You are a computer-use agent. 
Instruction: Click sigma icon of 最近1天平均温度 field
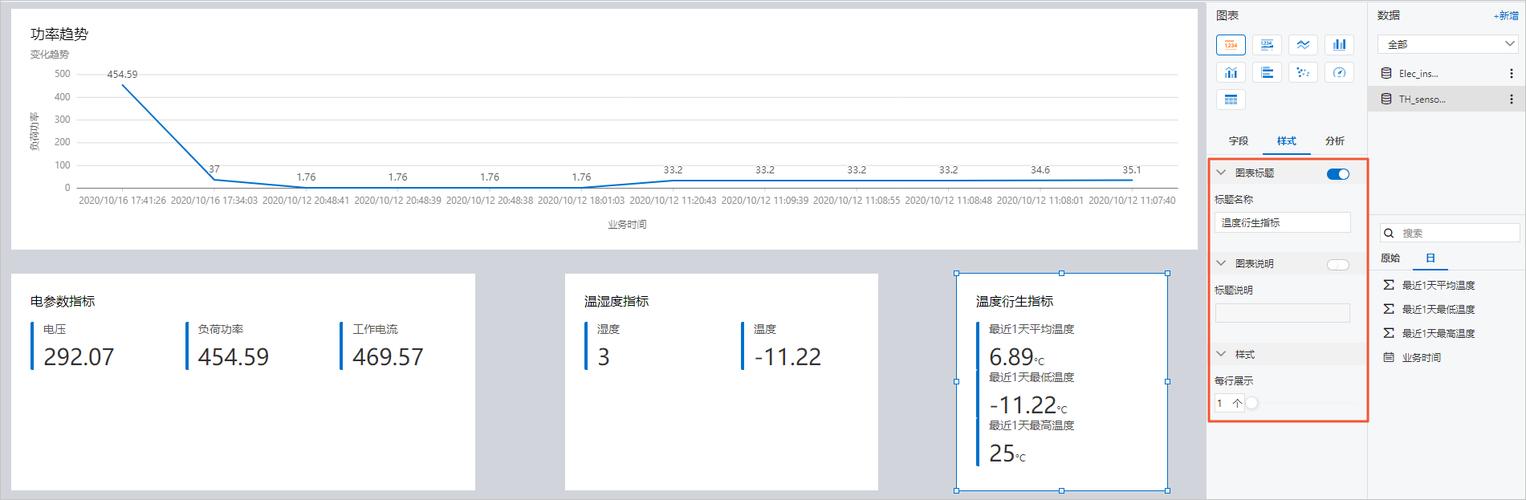point(1388,285)
